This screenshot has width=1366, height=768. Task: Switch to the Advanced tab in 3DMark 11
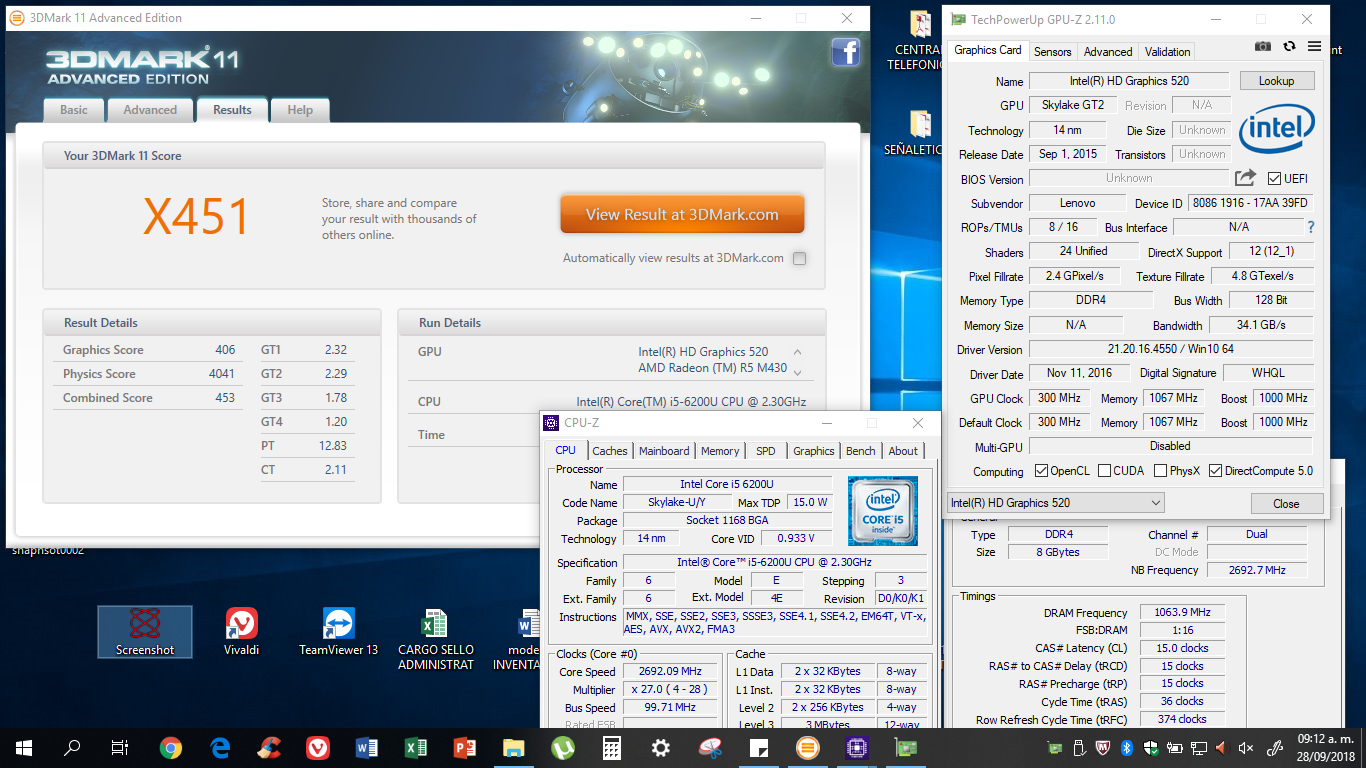(150, 110)
